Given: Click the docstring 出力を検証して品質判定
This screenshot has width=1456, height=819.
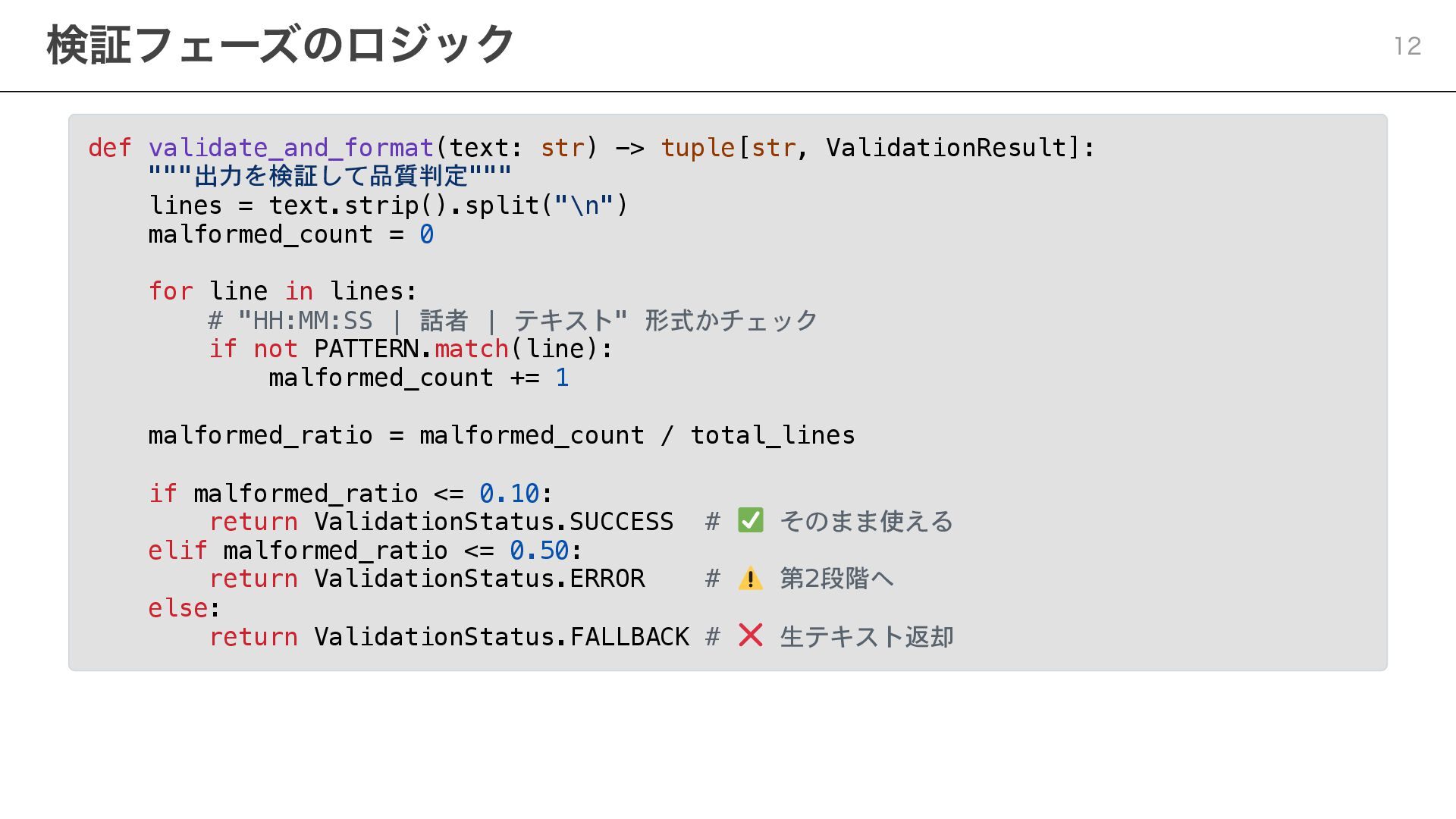Looking at the screenshot, I should point(330,176).
